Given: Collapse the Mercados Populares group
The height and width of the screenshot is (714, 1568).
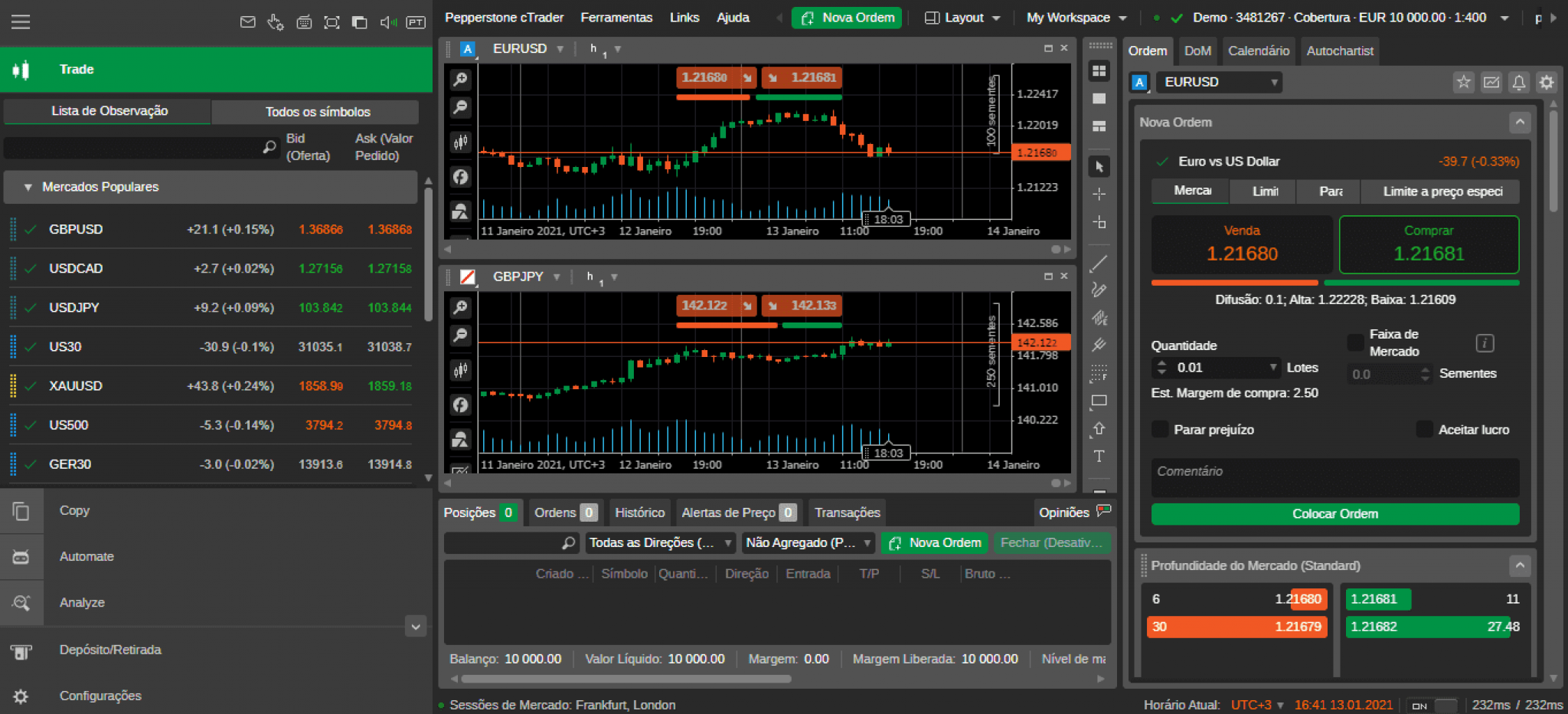Looking at the screenshot, I should (x=28, y=187).
